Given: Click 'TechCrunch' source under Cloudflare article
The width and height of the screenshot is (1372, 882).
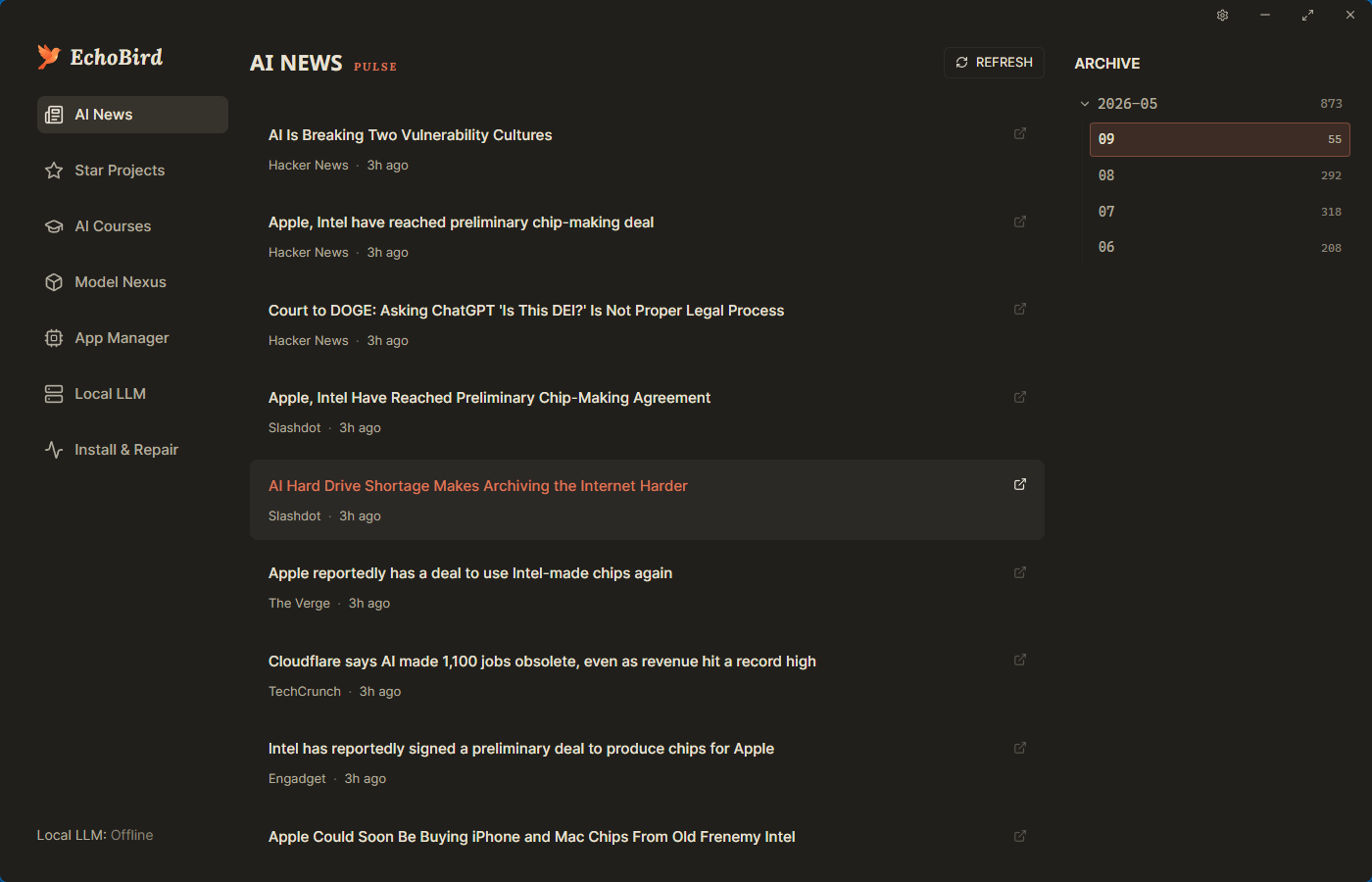Looking at the screenshot, I should click(305, 691).
